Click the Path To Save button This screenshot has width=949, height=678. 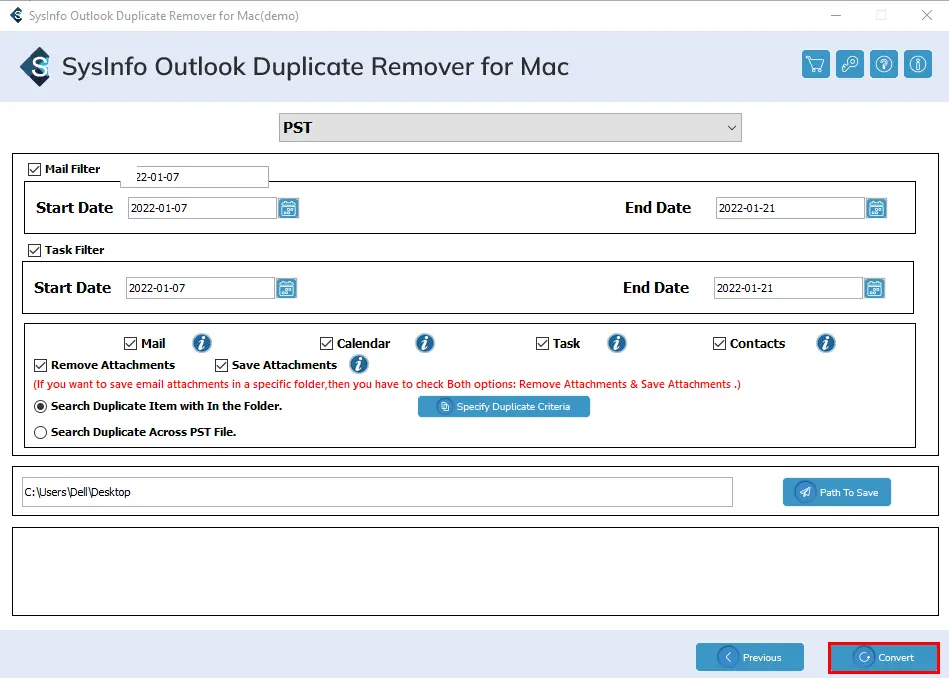(836, 492)
